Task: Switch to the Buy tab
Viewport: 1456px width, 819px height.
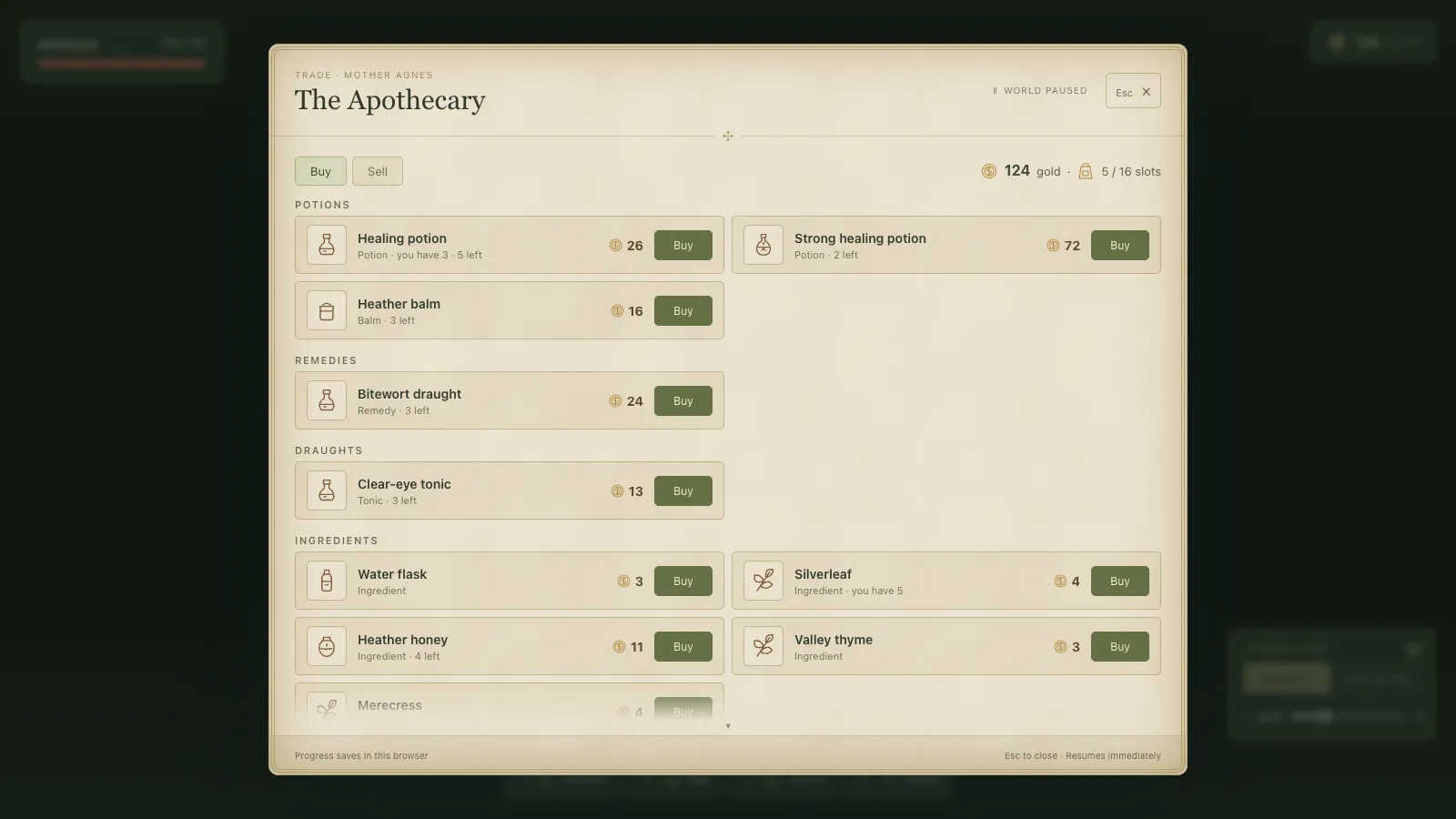Action: coord(320,171)
